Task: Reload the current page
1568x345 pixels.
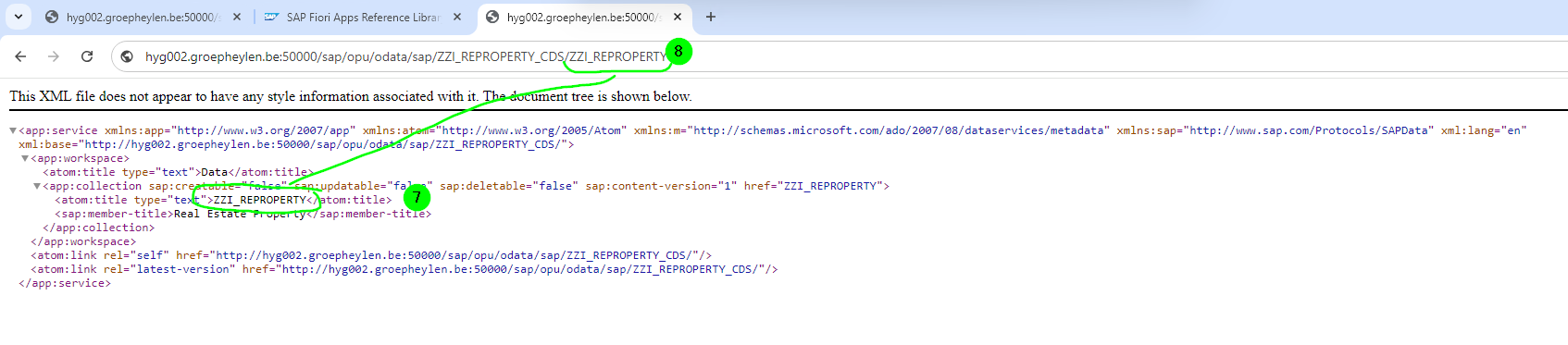Action: 87,56
